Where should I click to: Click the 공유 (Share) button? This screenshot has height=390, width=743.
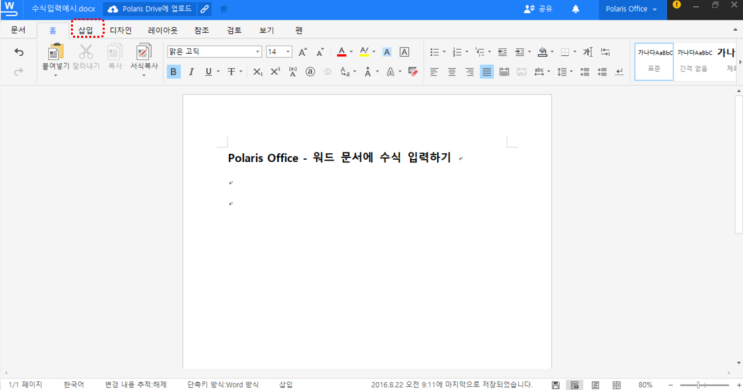[x=538, y=9]
